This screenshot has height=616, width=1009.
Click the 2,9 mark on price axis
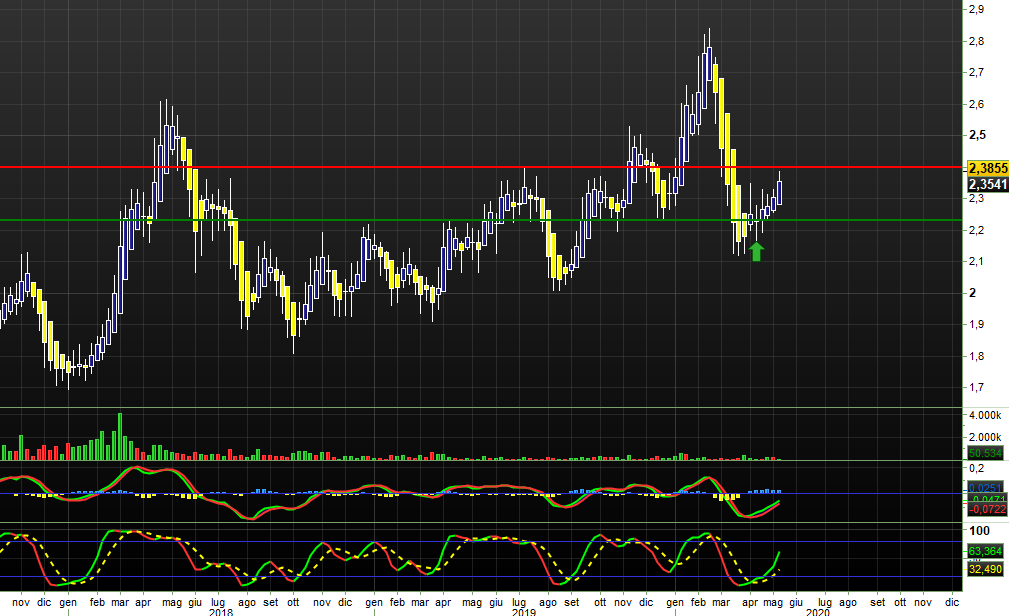point(976,9)
